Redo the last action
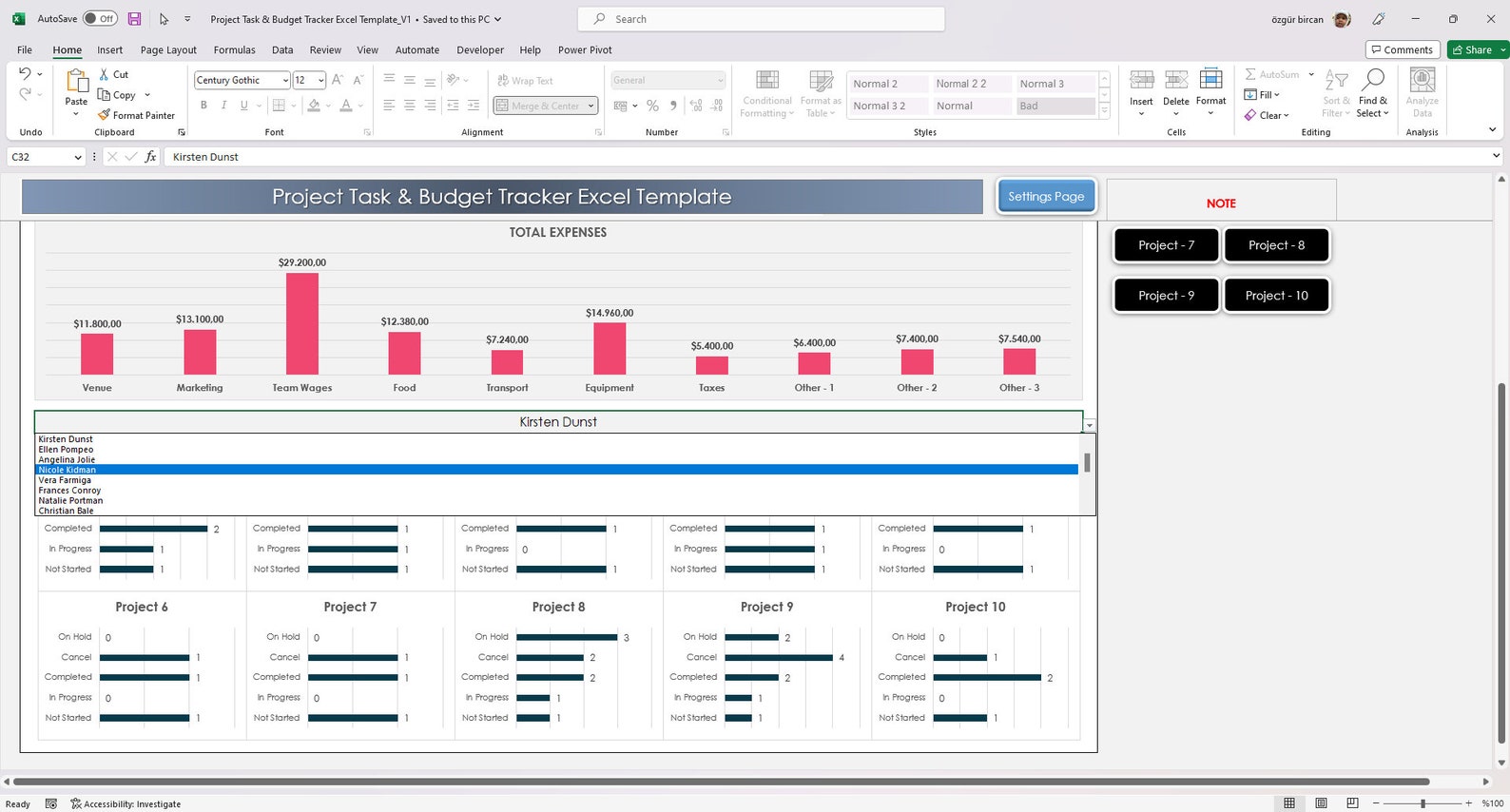 pyautogui.click(x=26, y=93)
